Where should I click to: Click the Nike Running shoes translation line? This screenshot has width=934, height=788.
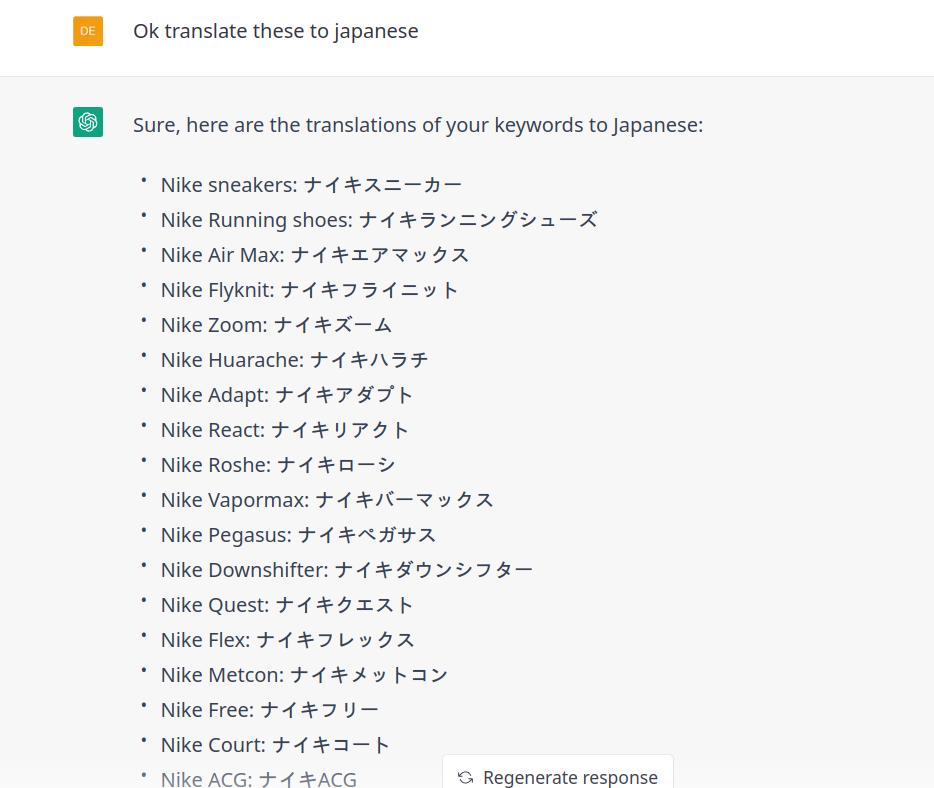[x=379, y=220]
